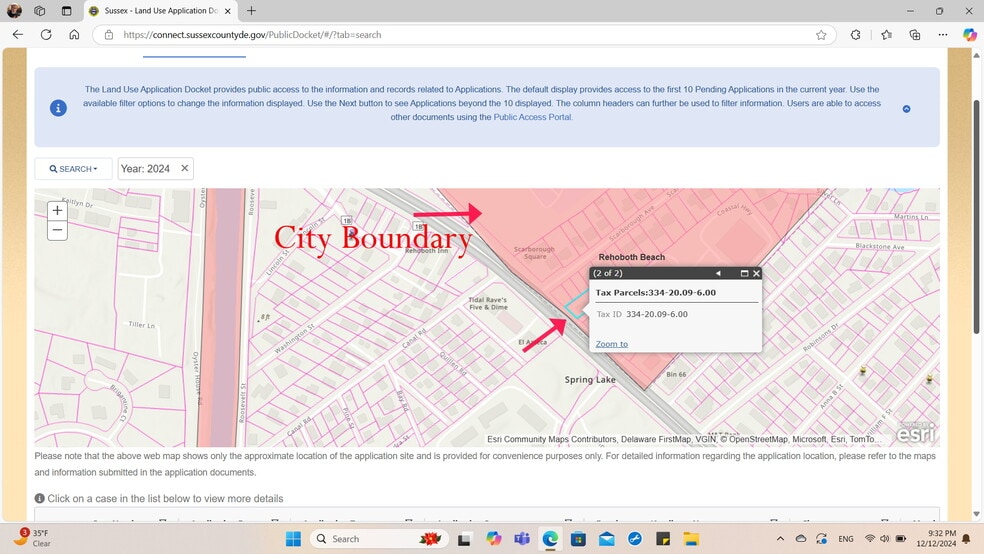Select the Sussex Land Use Application tab
Viewport: 984px width, 554px height.
pos(160,11)
